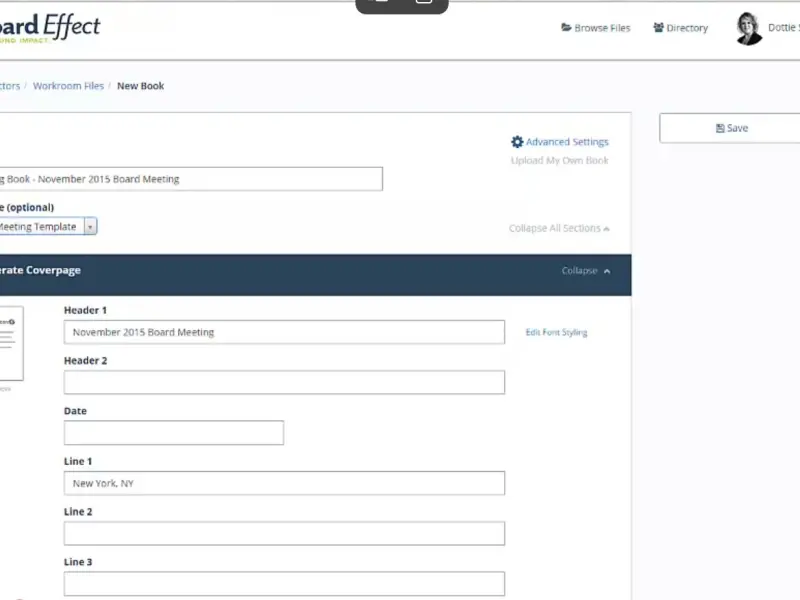This screenshot has height=600, width=800.
Task: Click Upload My Own Book link
Action: (559, 161)
